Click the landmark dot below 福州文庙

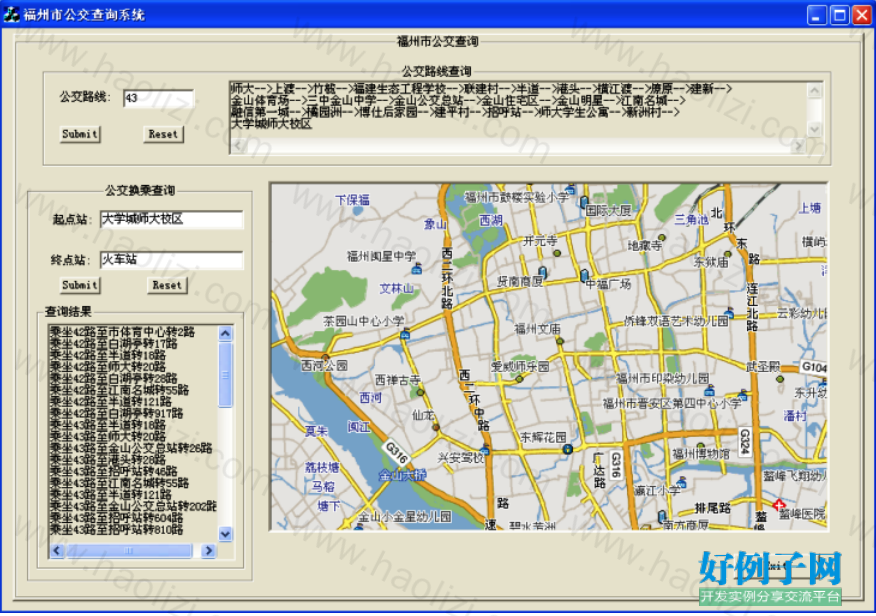click(560, 341)
